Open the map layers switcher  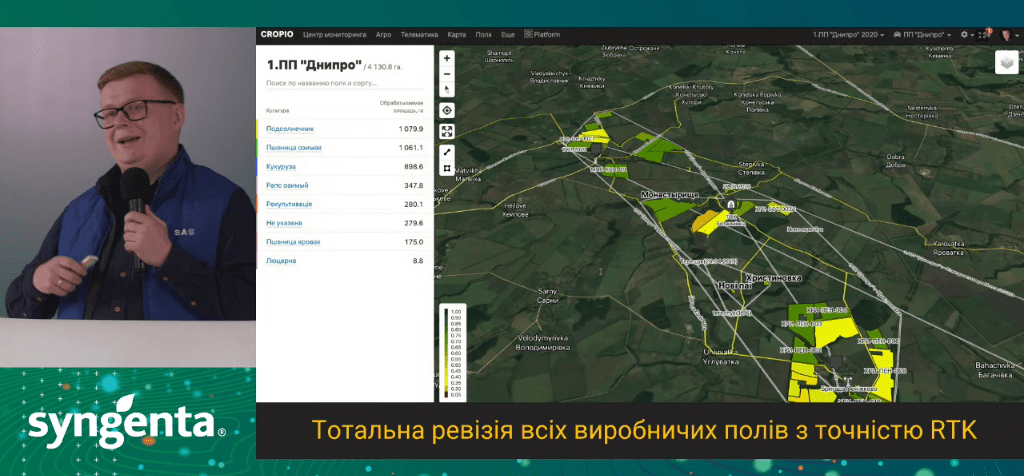(x=1006, y=63)
